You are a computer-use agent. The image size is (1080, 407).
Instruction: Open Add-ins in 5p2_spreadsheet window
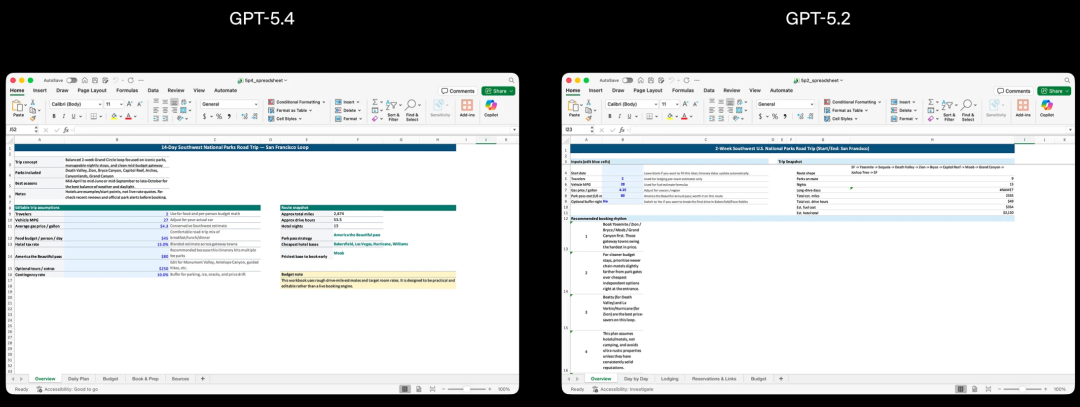tap(1023, 108)
